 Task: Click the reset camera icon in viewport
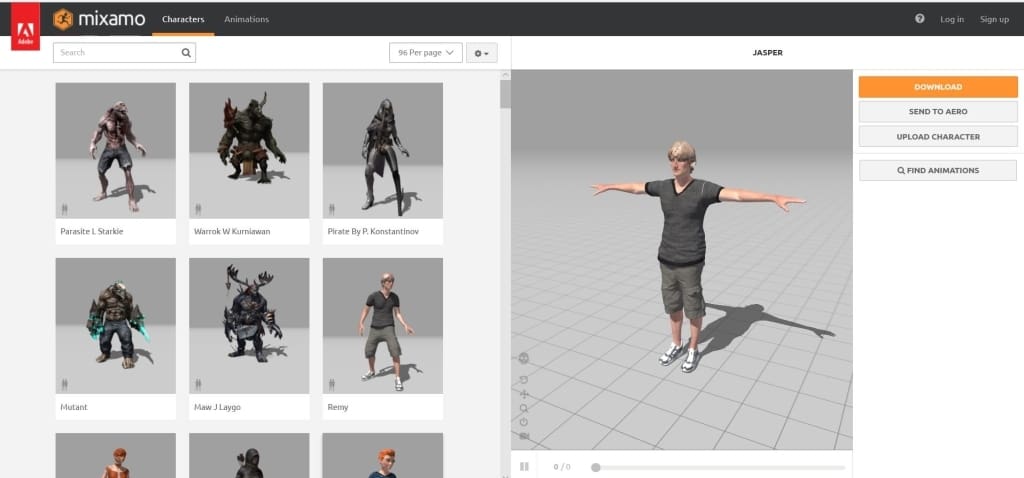click(524, 422)
